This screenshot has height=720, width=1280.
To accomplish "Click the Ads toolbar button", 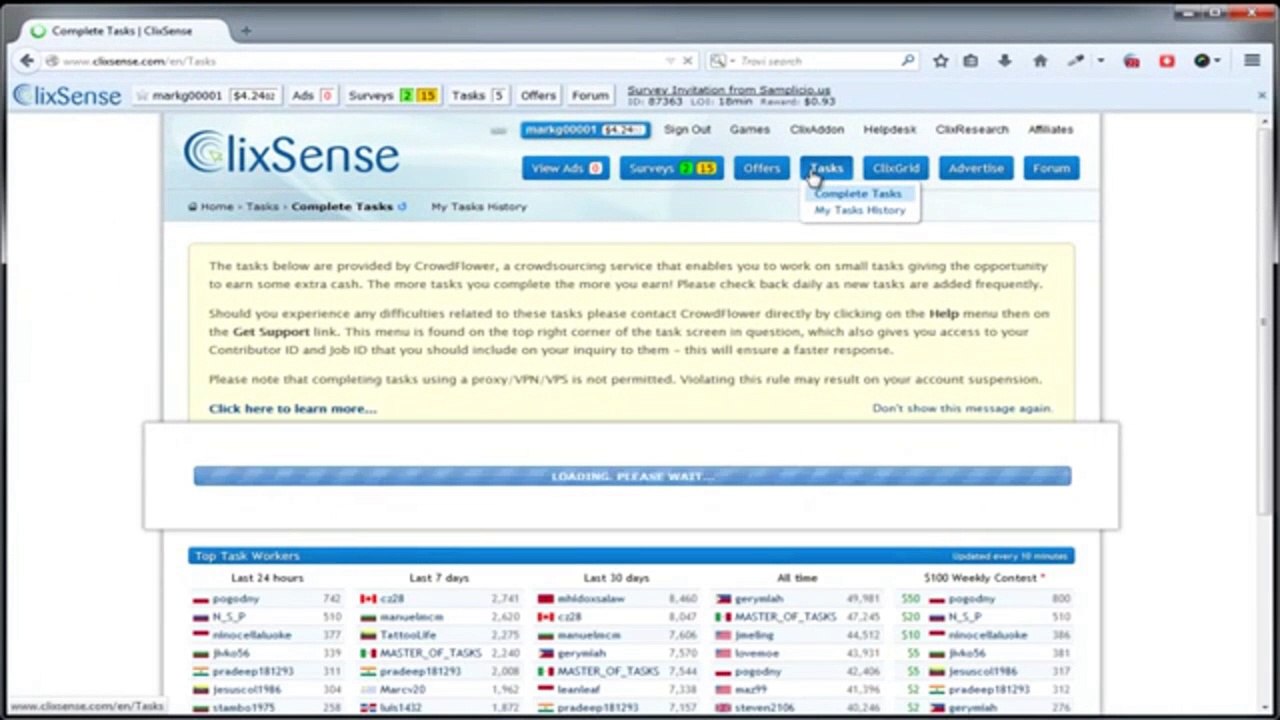I will [311, 96].
